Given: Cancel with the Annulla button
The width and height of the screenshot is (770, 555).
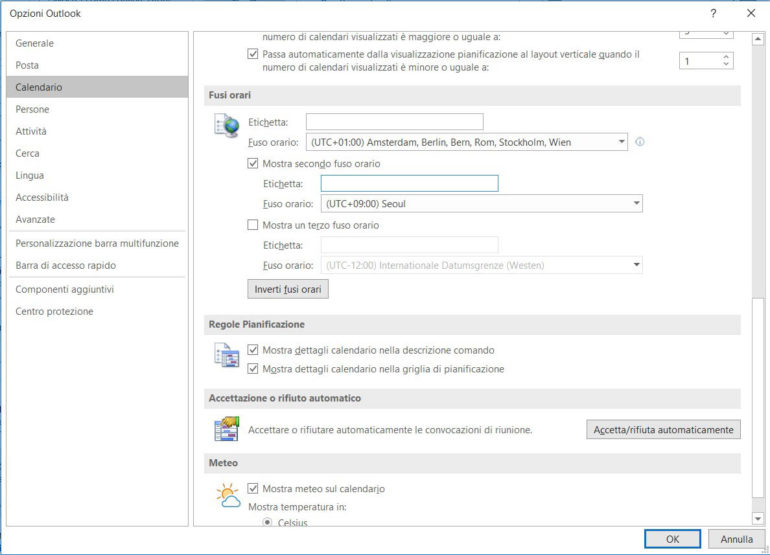Looking at the screenshot, I should click(736, 539).
